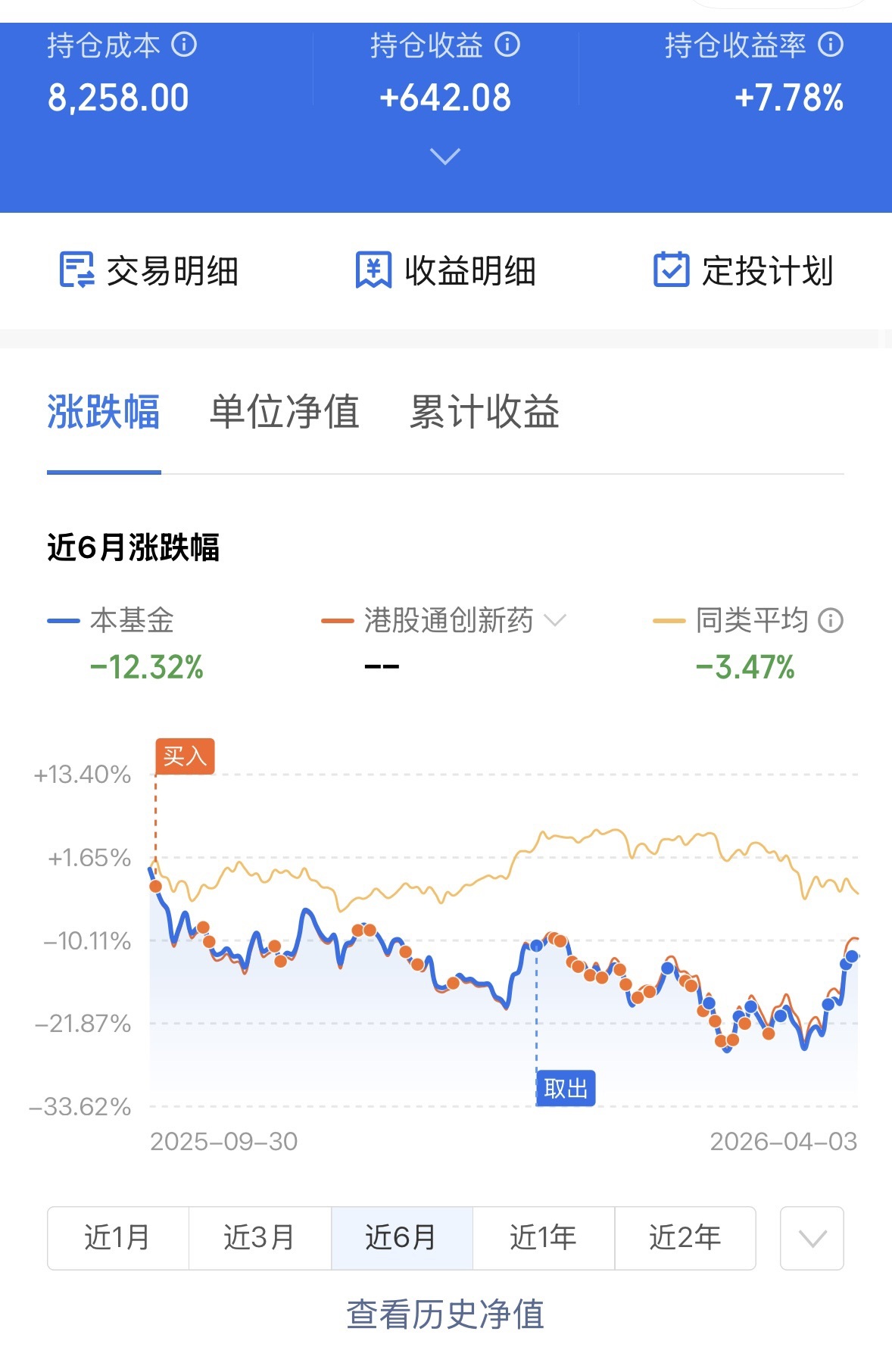Screen dimensions: 892x1372
Task: Open 港股通创新药 benchmark dropdown
Action: click(555, 621)
